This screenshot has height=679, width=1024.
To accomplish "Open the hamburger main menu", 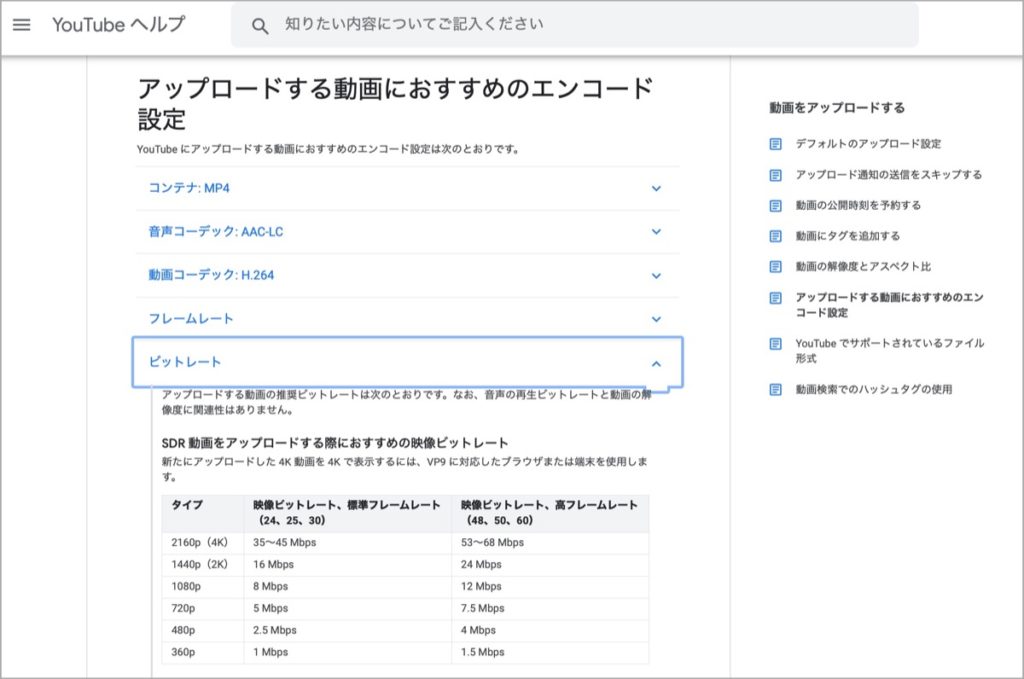I will coord(22,25).
